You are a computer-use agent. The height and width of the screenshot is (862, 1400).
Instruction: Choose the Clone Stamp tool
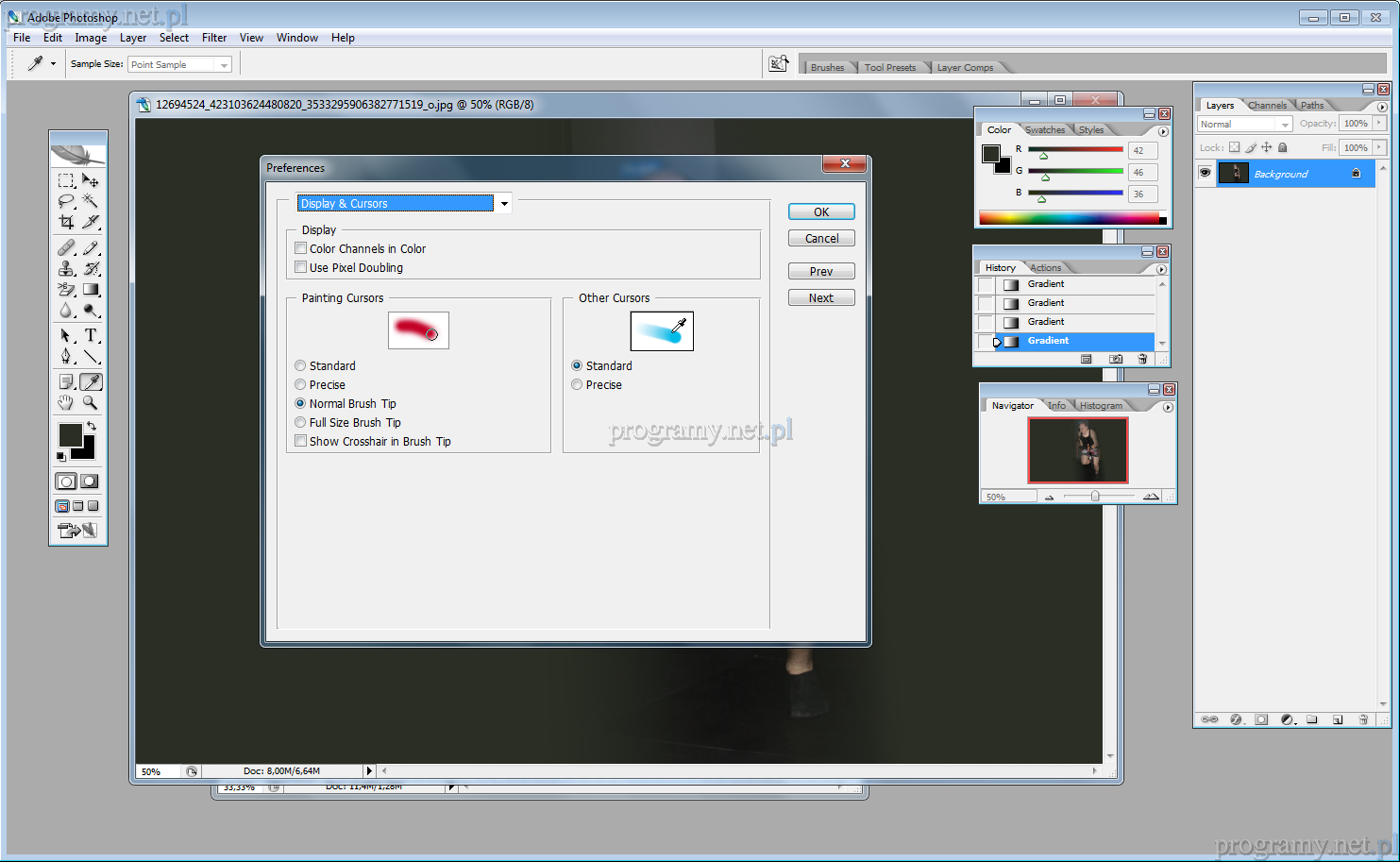point(66,269)
